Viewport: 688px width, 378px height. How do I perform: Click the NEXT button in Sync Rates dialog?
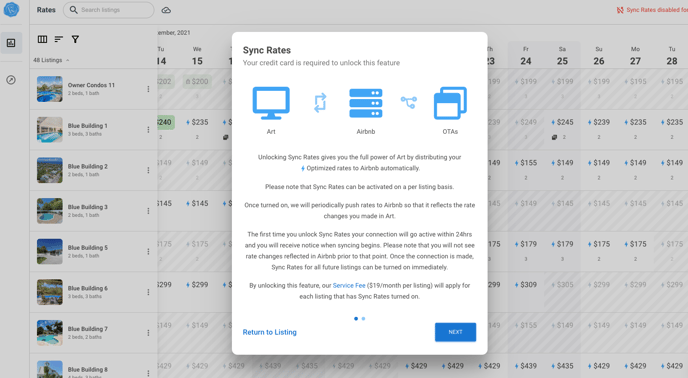(x=455, y=332)
